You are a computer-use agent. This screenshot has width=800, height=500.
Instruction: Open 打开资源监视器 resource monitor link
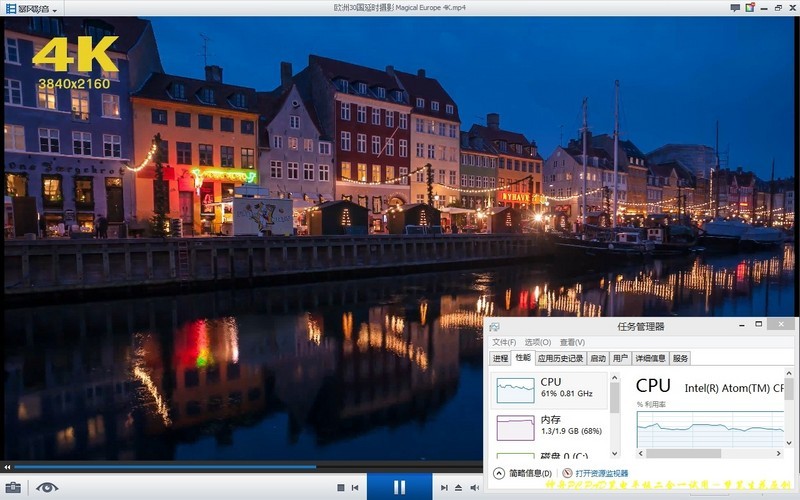click(602, 473)
